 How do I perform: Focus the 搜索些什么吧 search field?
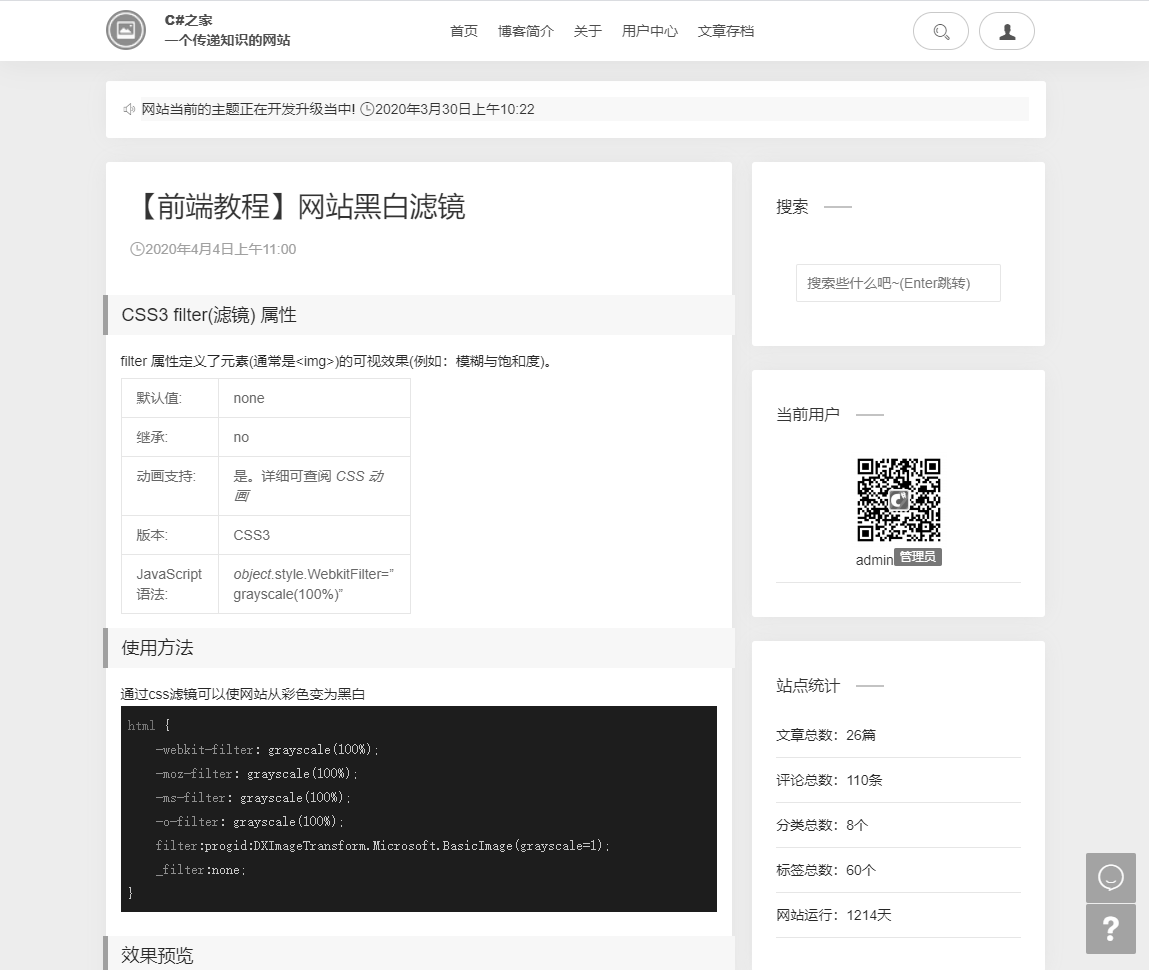898,283
